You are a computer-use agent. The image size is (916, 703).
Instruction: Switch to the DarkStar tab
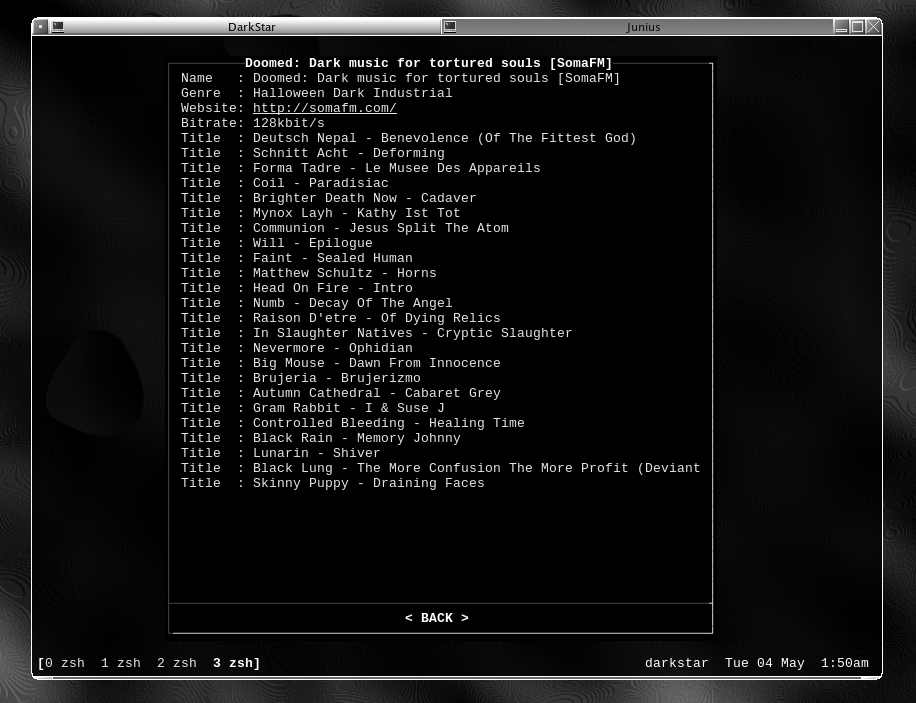[250, 27]
